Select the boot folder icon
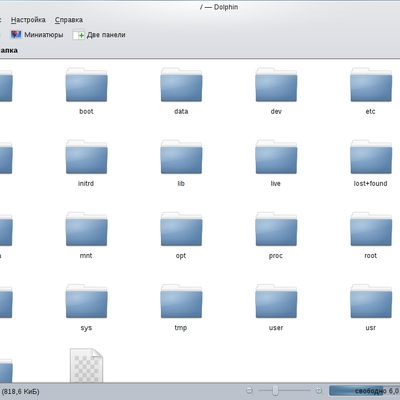The width and height of the screenshot is (400, 400). tap(86, 85)
